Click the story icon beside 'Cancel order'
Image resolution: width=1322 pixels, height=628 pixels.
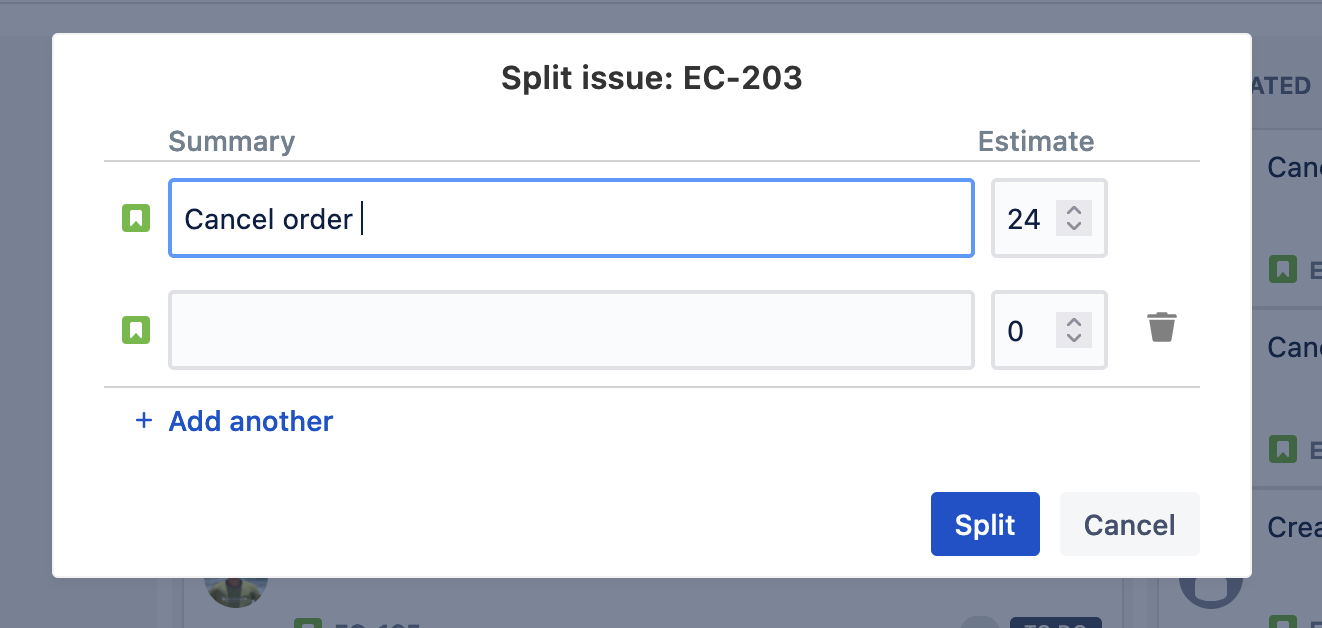136,218
